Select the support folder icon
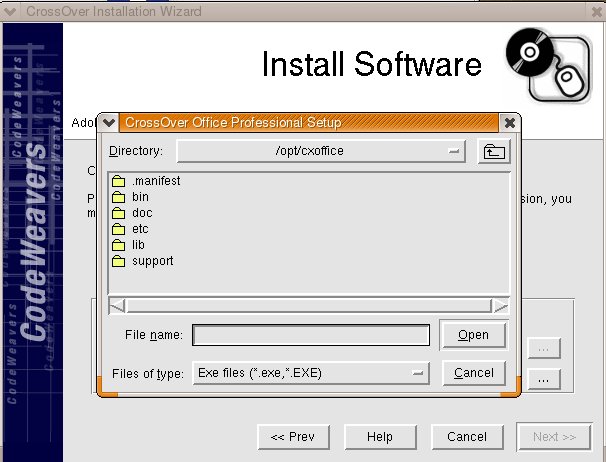The image size is (606, 462). click(x=118, y=261)
